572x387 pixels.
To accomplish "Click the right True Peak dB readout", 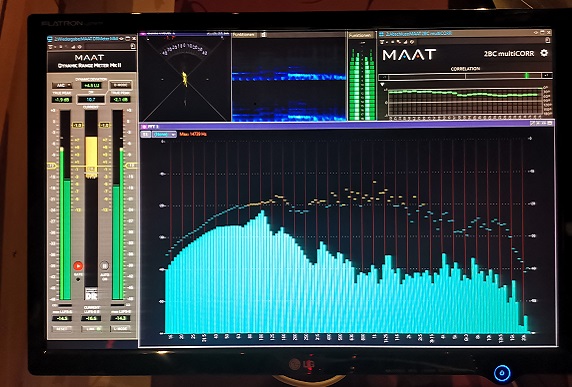I will pos(121,100).
